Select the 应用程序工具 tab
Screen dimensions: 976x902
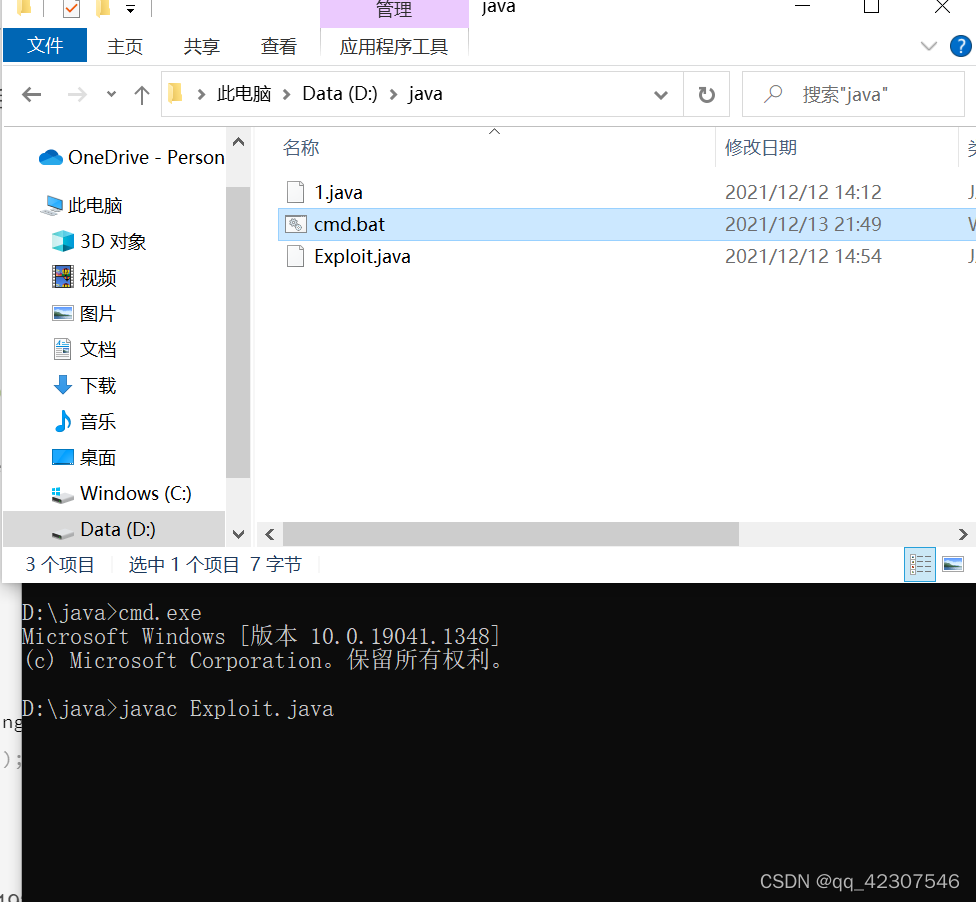(x=393, y=46)
